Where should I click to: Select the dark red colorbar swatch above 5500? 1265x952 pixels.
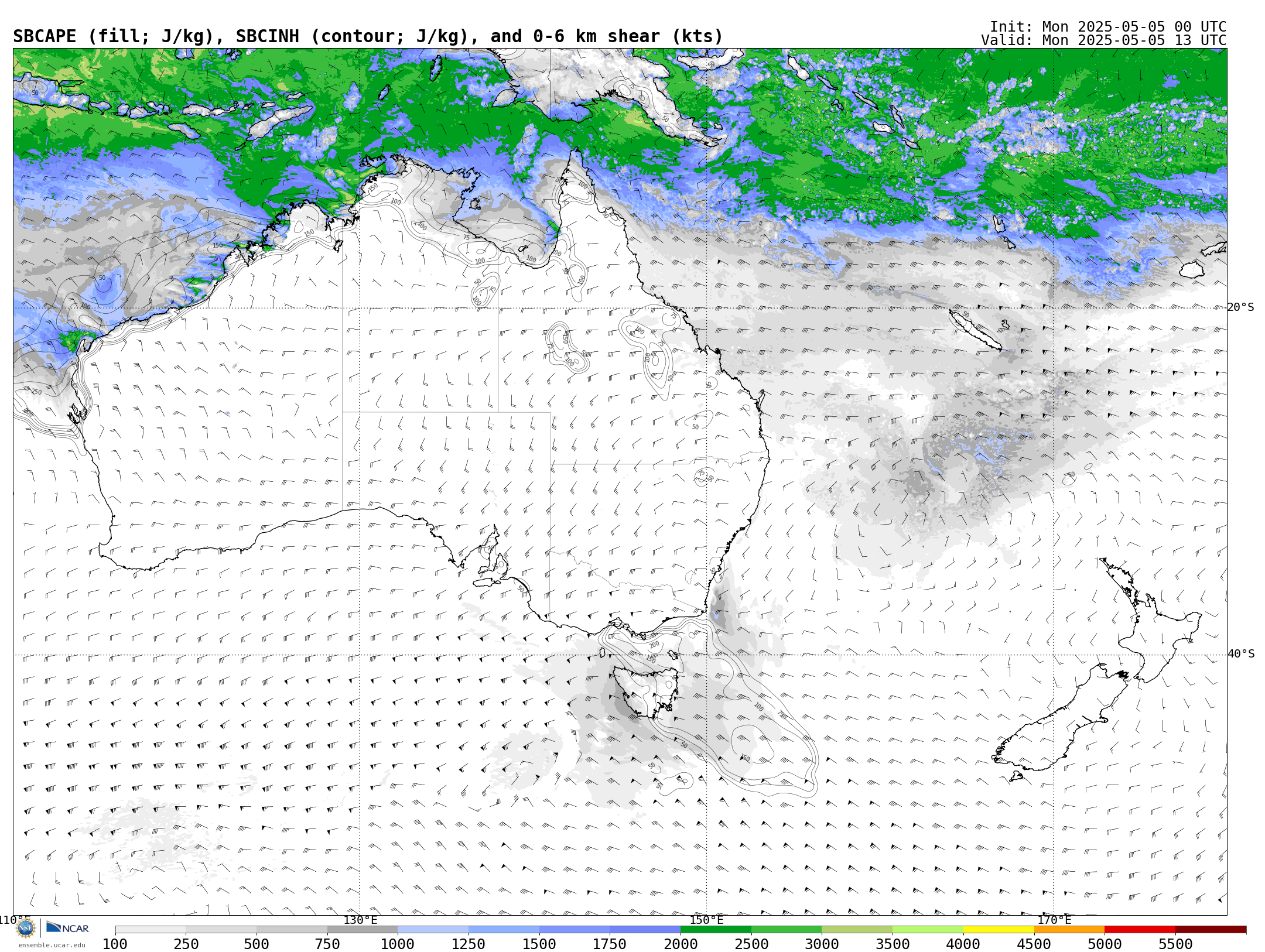click(1211, 930)
